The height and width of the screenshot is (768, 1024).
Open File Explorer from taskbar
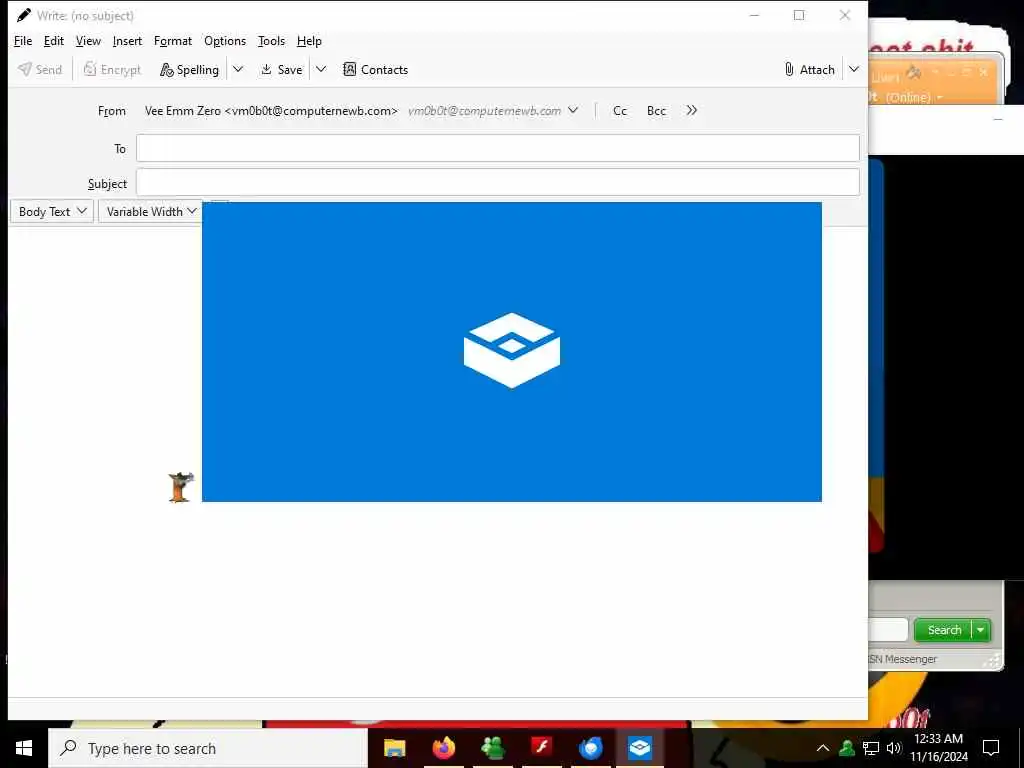coord(394,748)
